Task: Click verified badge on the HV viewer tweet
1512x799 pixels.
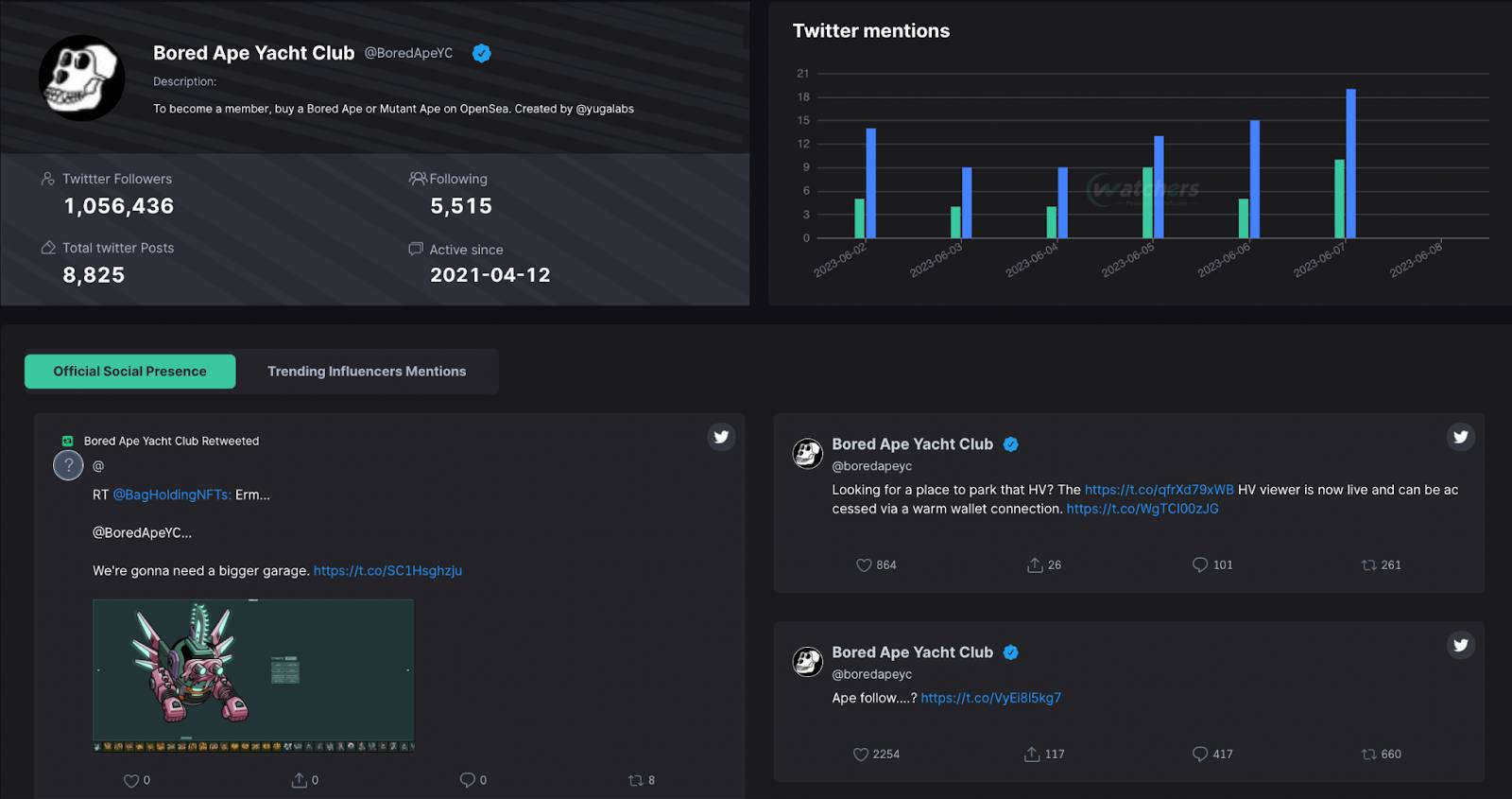Action: tap(1011, 444)
